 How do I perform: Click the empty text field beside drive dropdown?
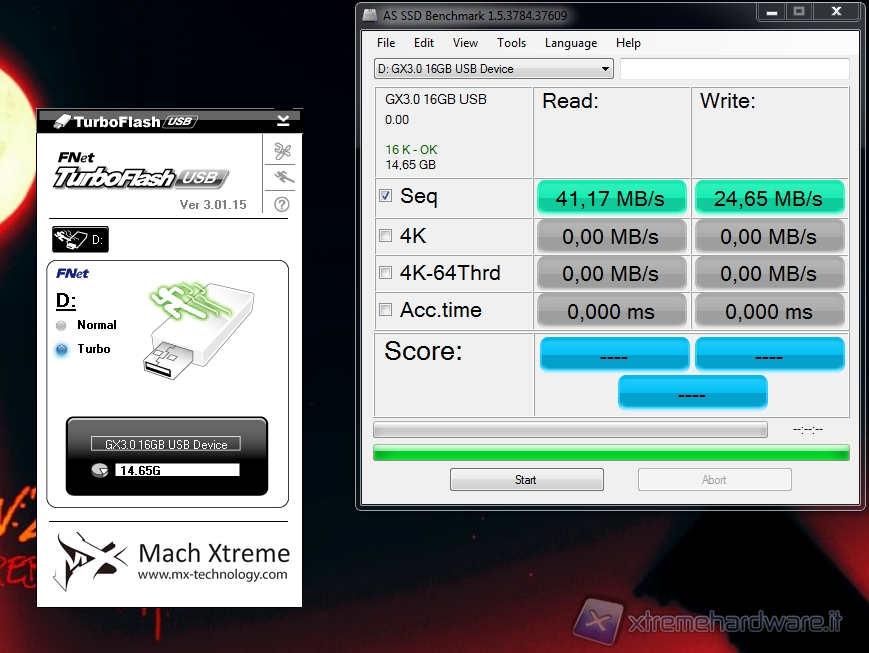pyautogui.click(x=734, y=69)
